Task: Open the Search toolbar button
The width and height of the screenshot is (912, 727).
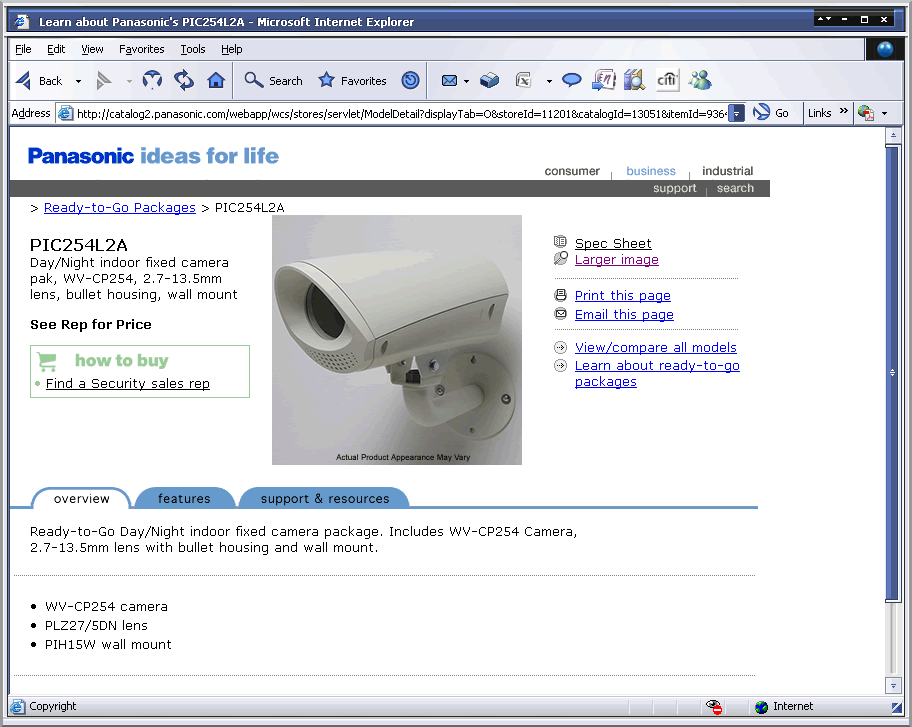Action: 273,80
